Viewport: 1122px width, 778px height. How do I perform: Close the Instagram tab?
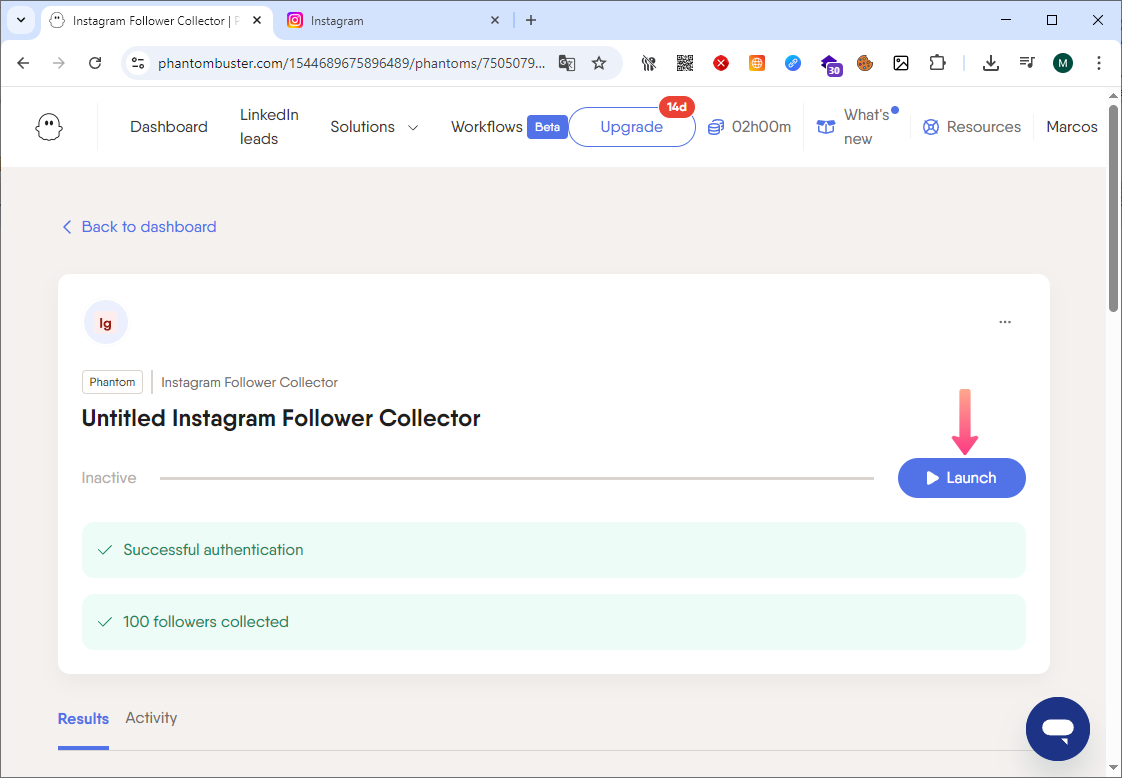(x=494, y=21)
